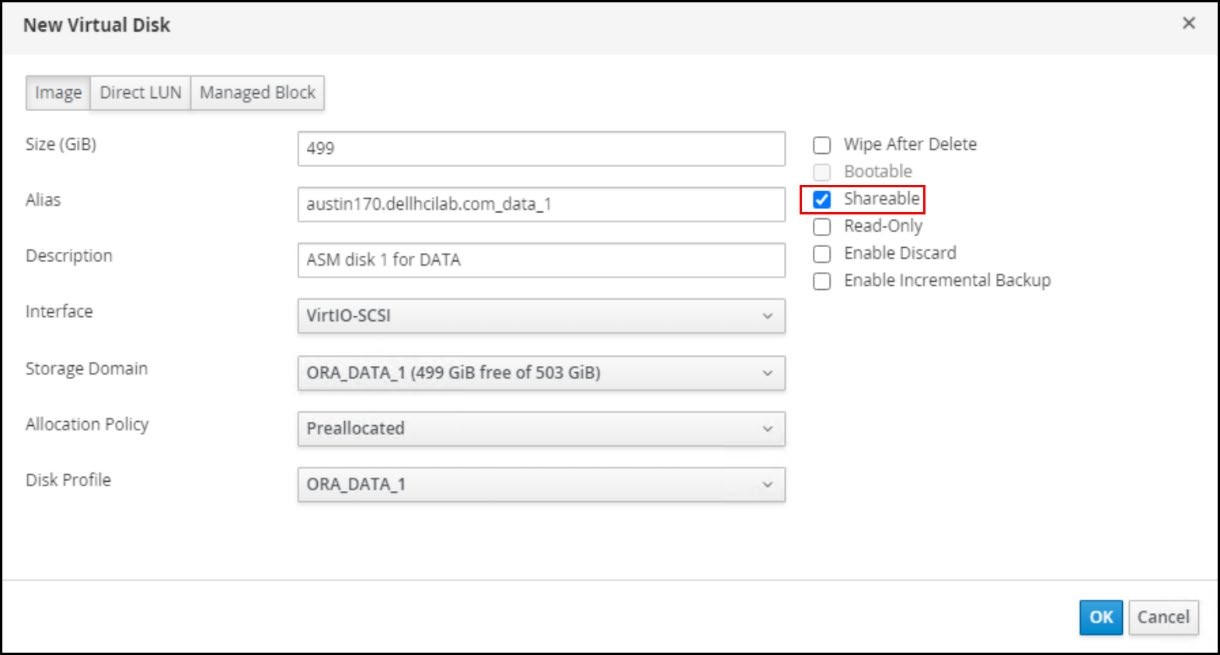Enable the Read-Only option

822,225
